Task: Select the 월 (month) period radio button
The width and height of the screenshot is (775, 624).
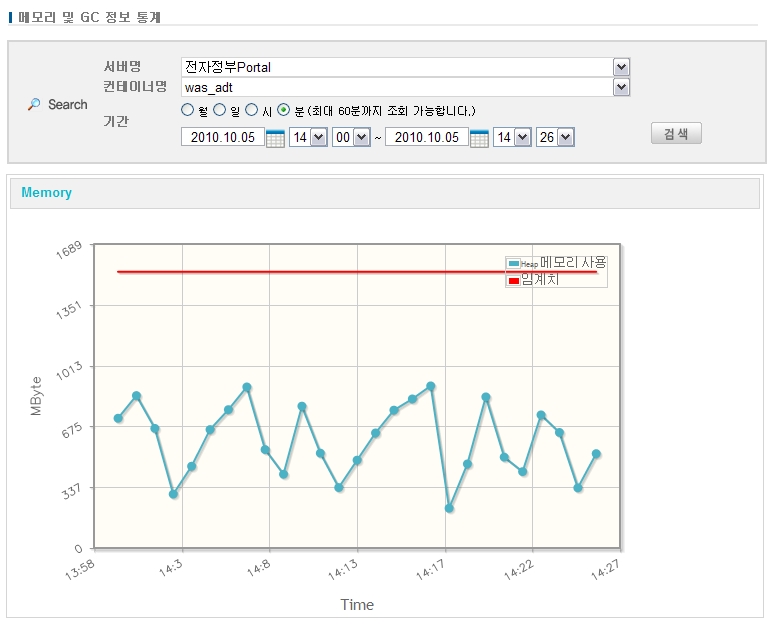Action: click(x=188, y=110)
